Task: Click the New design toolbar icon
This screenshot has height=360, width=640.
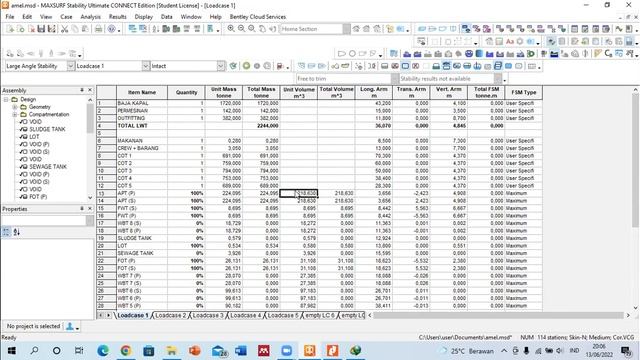Action: click(x=10, y=29)
